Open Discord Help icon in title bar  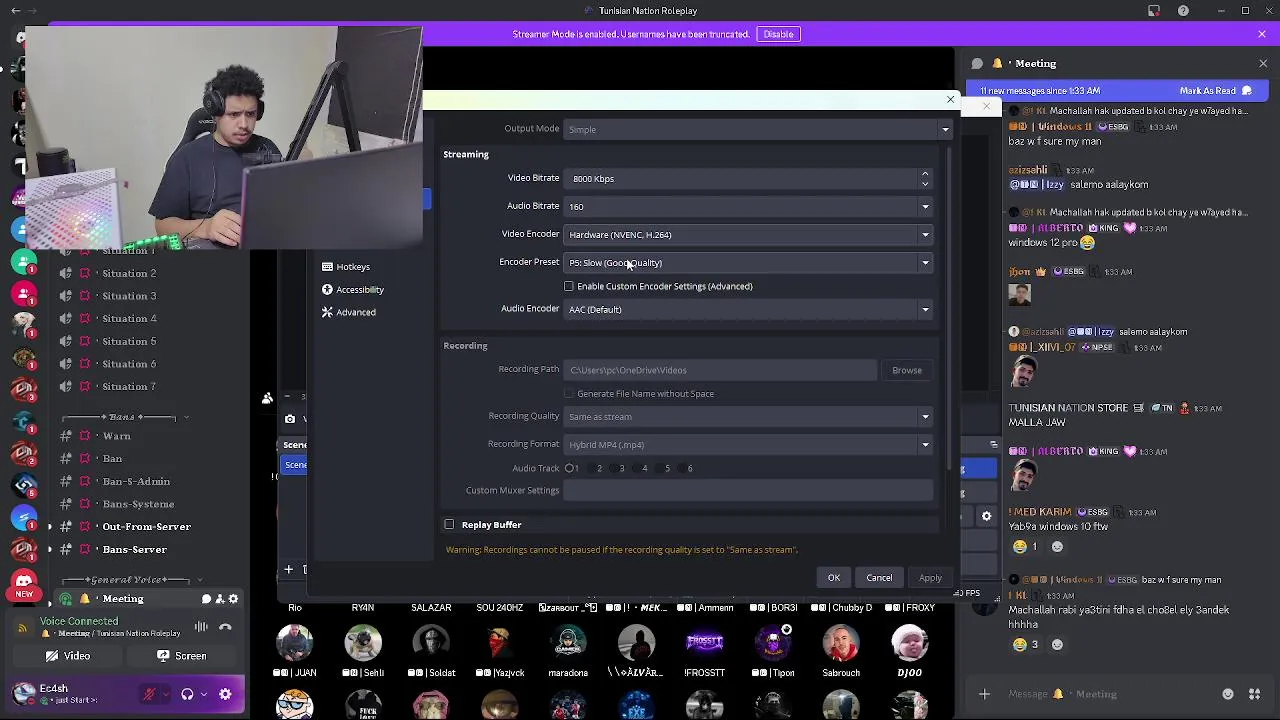coord(1184,11)
